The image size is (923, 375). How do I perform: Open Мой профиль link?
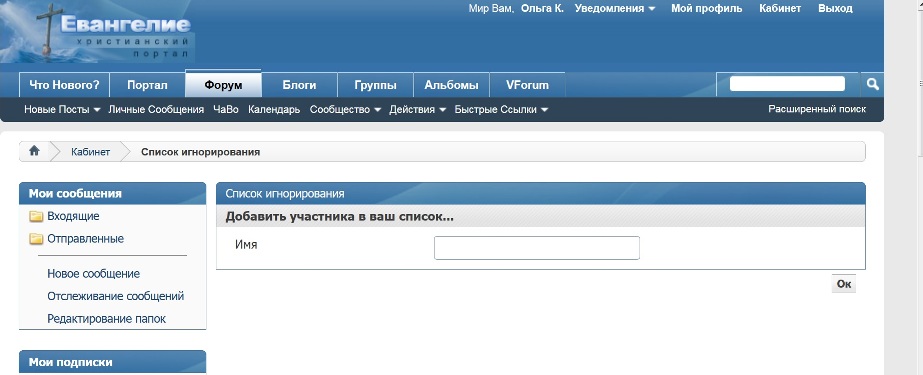pos(706,9)
